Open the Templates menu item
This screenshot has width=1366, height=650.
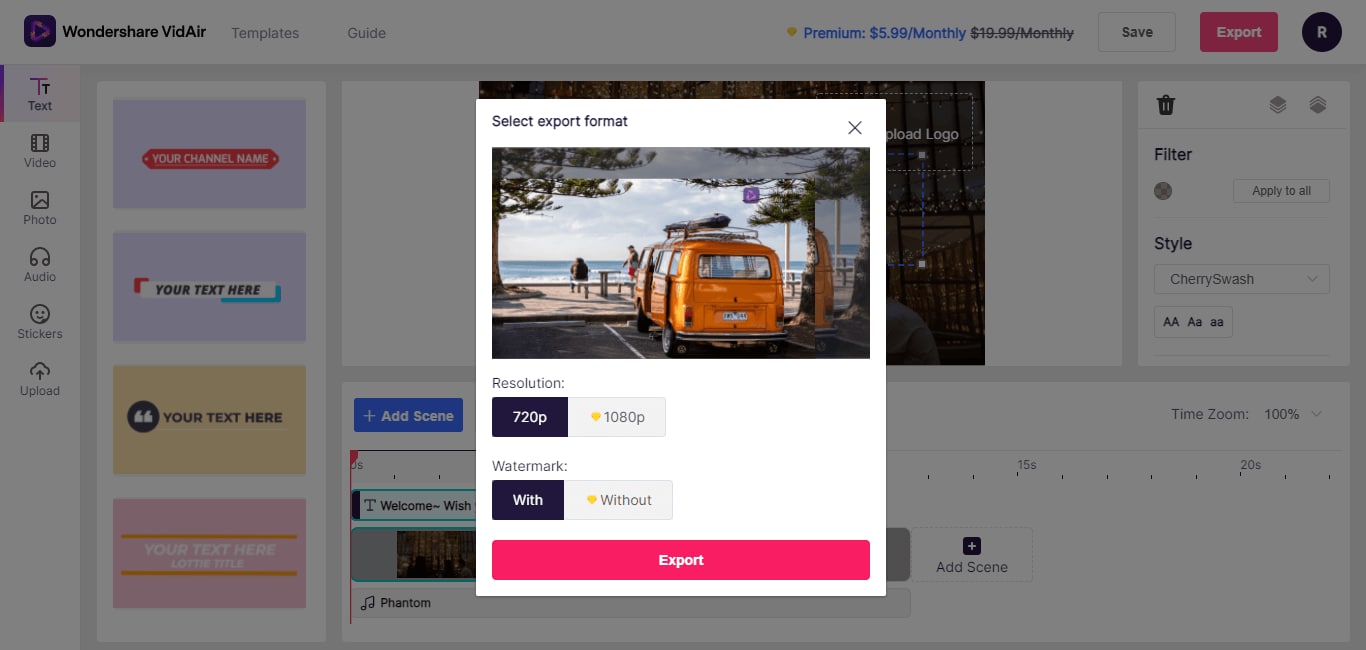[x=265, y=33]
